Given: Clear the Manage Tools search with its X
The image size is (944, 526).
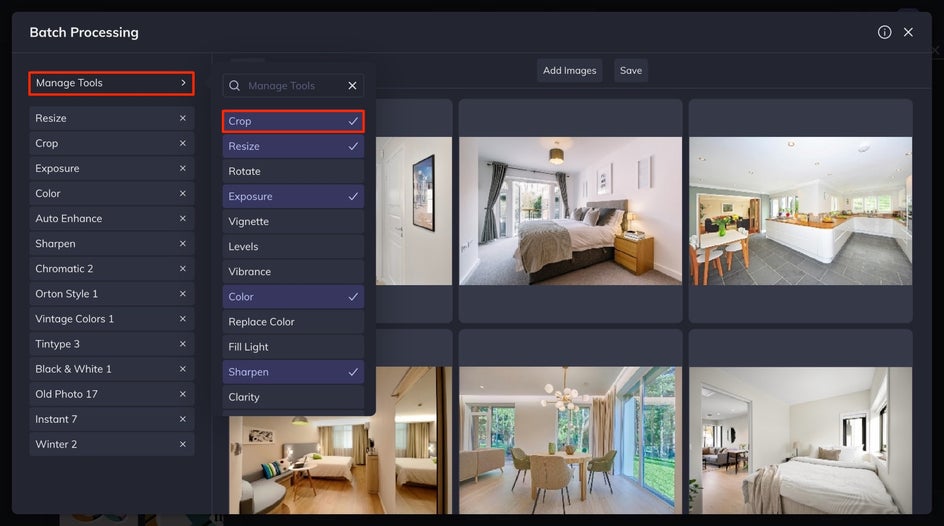Looking at the screenshot, I should click(x=352, y=85).
